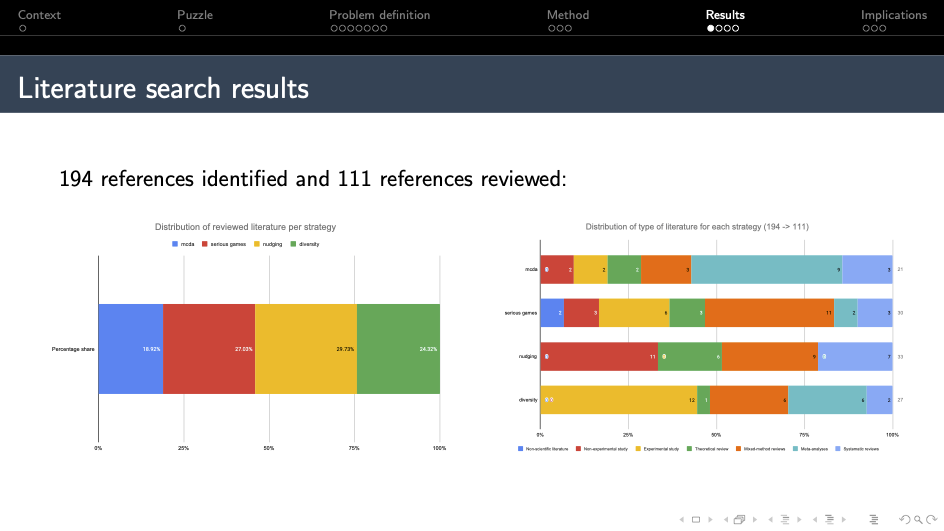Click the frame icon with stacked rectangles

(x=739, y=519)
